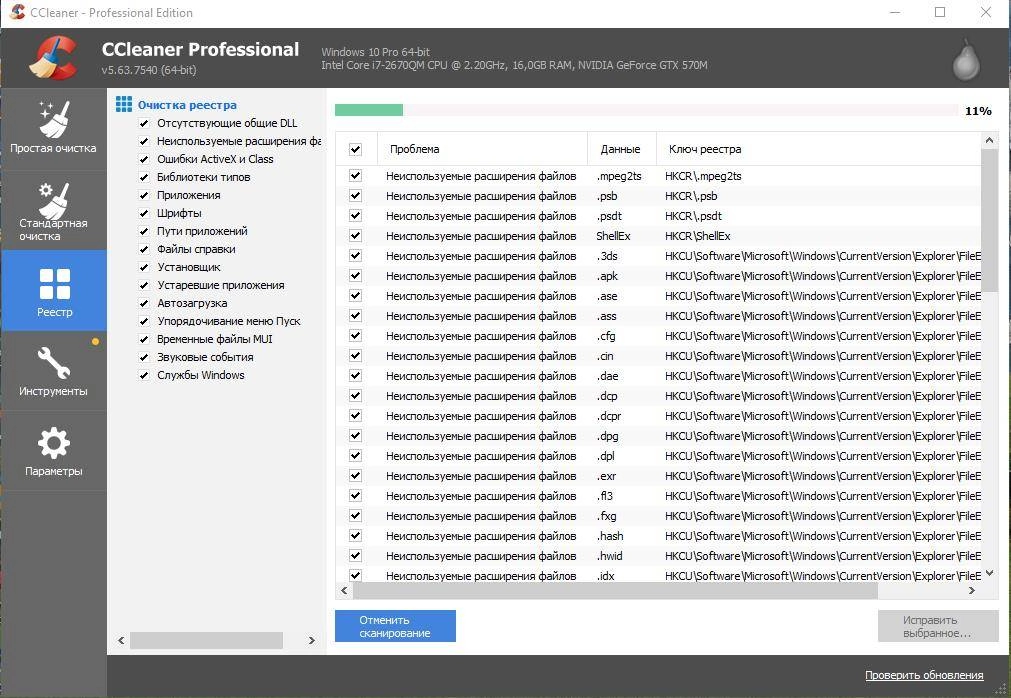Viewport: 1011px width, 698px height.
Task: Click results list scroll up arrow
Action: click(x=990, y=140)
